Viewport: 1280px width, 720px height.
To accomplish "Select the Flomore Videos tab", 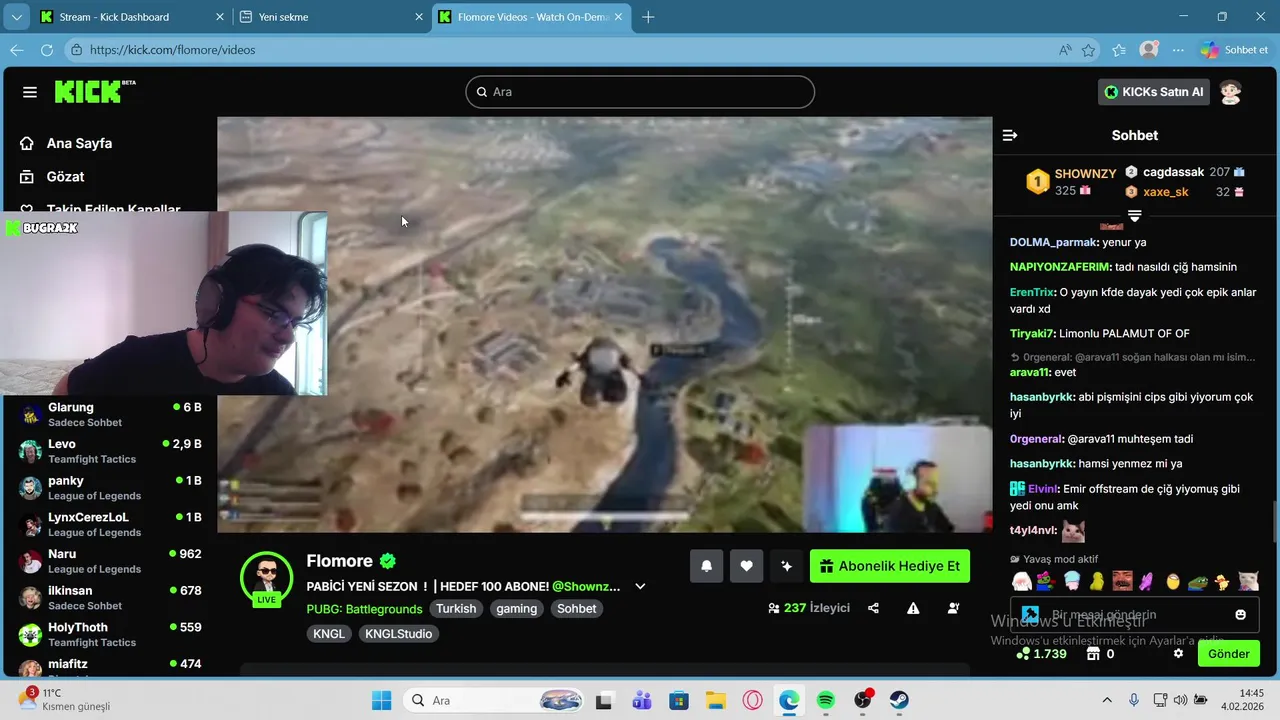I will coord(532,17).
